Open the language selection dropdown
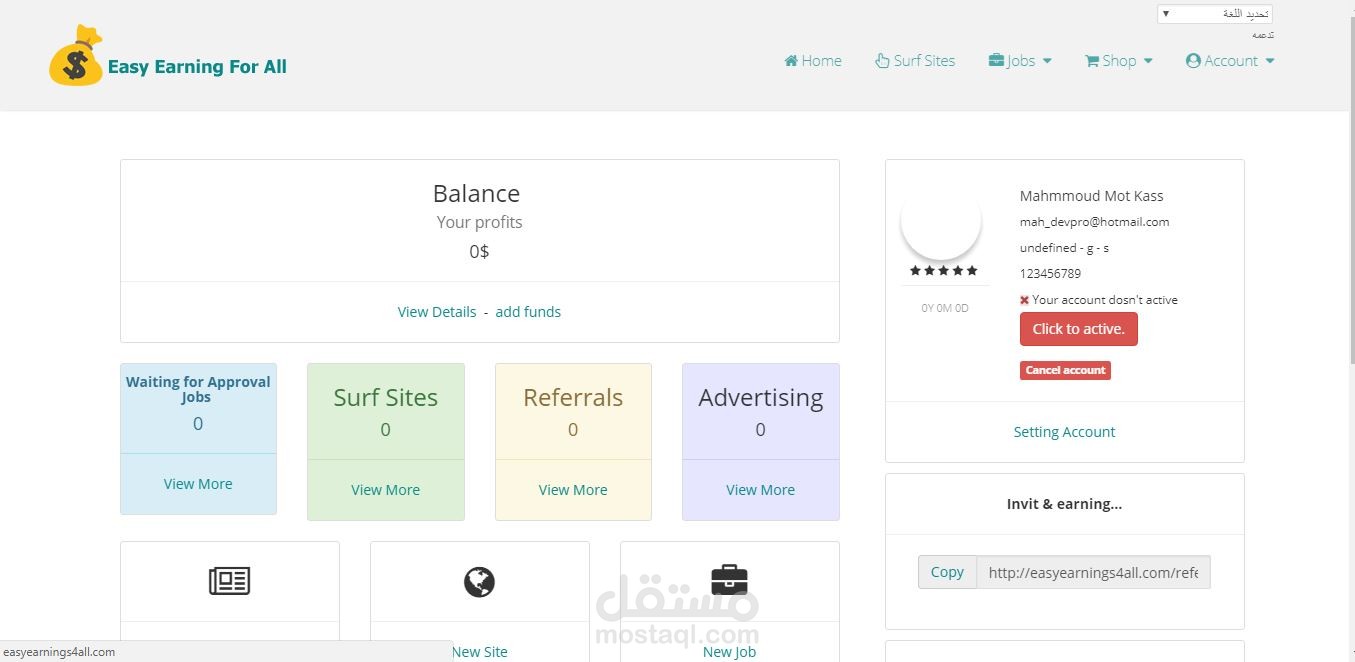The width and height of the screenshot is (1355, 662). coord(1214,14)
